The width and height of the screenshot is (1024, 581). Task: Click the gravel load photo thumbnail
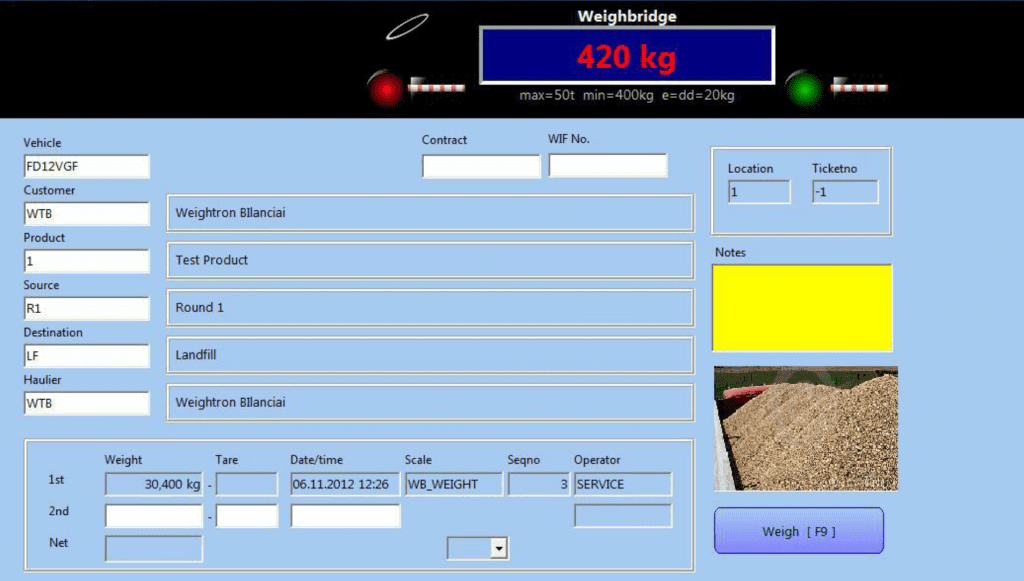[806, 428]
